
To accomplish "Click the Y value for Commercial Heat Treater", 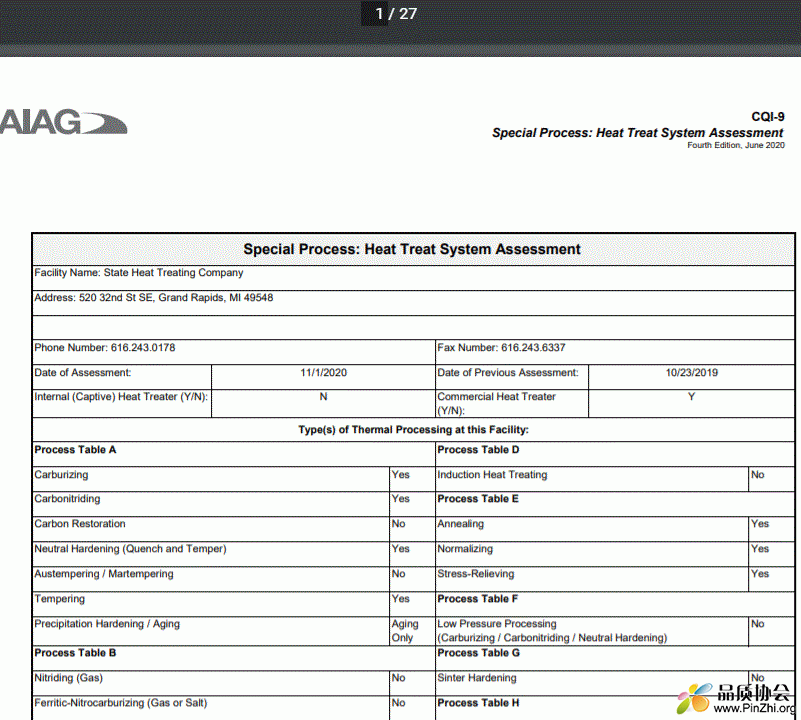I will [x=691, y=397].
